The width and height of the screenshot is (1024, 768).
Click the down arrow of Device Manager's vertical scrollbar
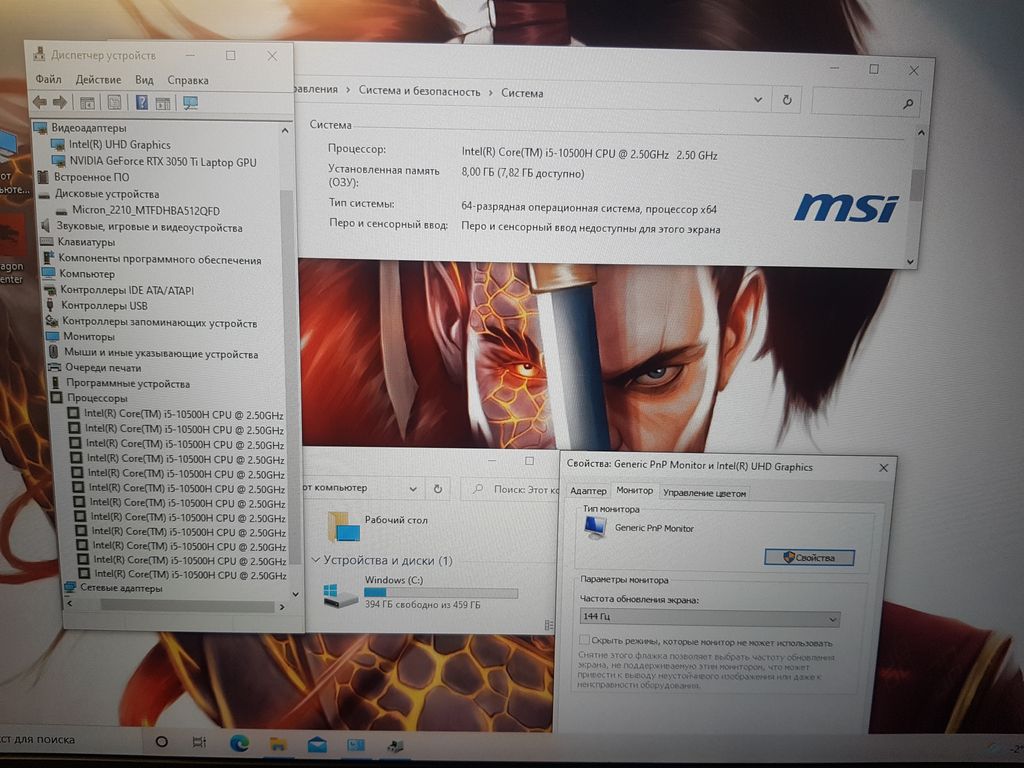295,594
